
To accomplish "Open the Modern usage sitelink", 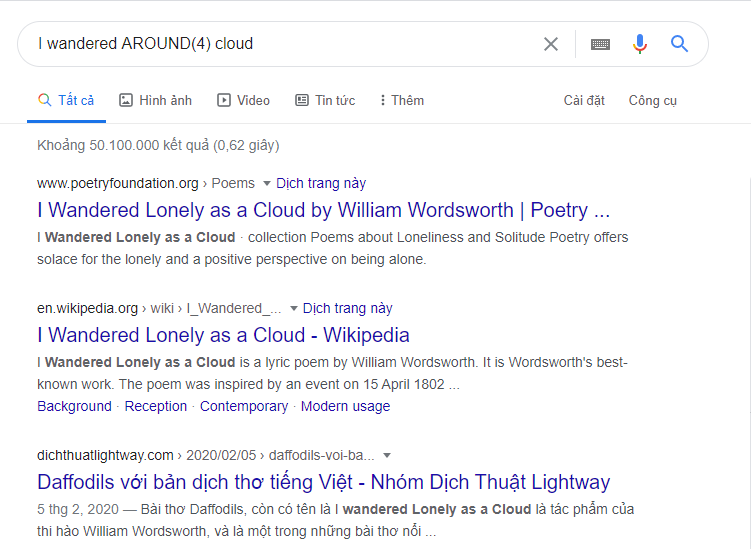I will pos(345,406).
